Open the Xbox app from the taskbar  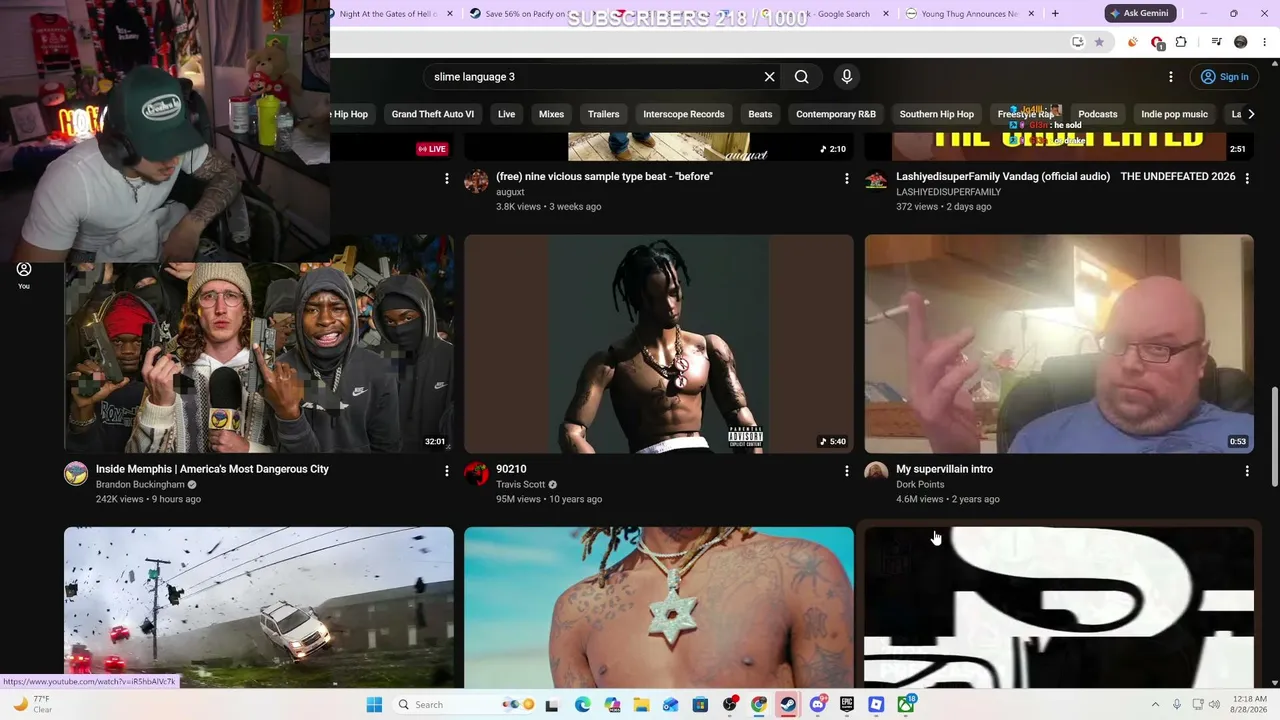(x=906, y=705)
